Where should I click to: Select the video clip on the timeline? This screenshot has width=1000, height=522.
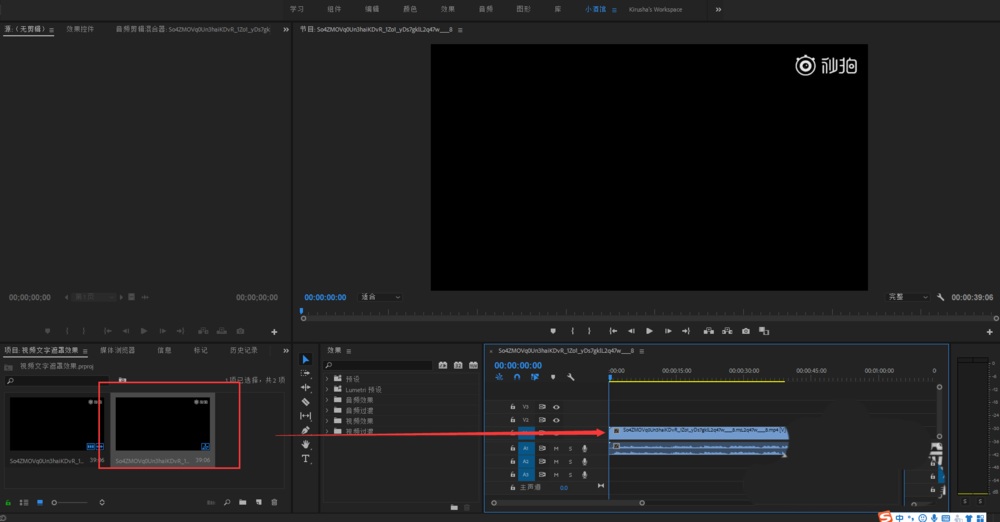(698, 431)
